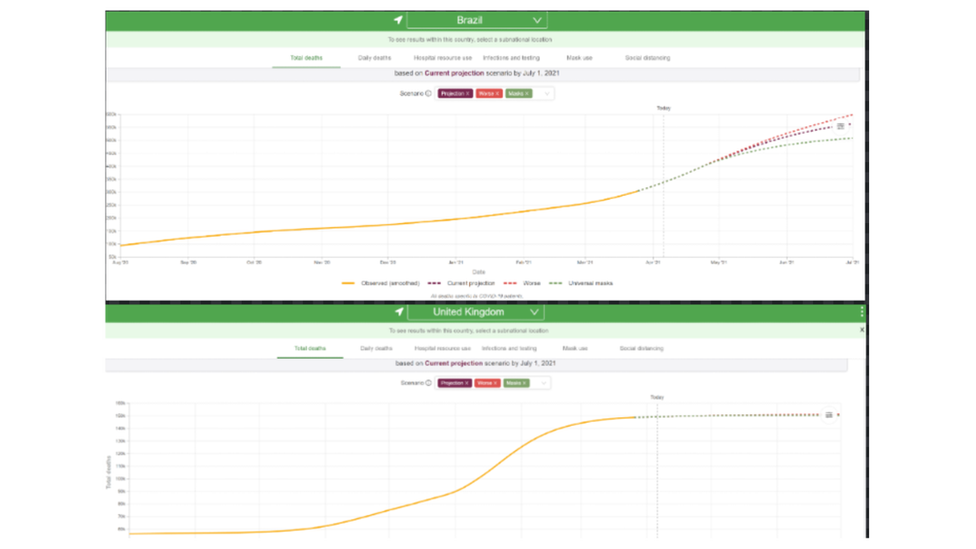Image resolution: width=976 pixels, height=549 pixels.
Task: Remove the Worse scenario tag in Brazil panel
Action: pos(497,93)
